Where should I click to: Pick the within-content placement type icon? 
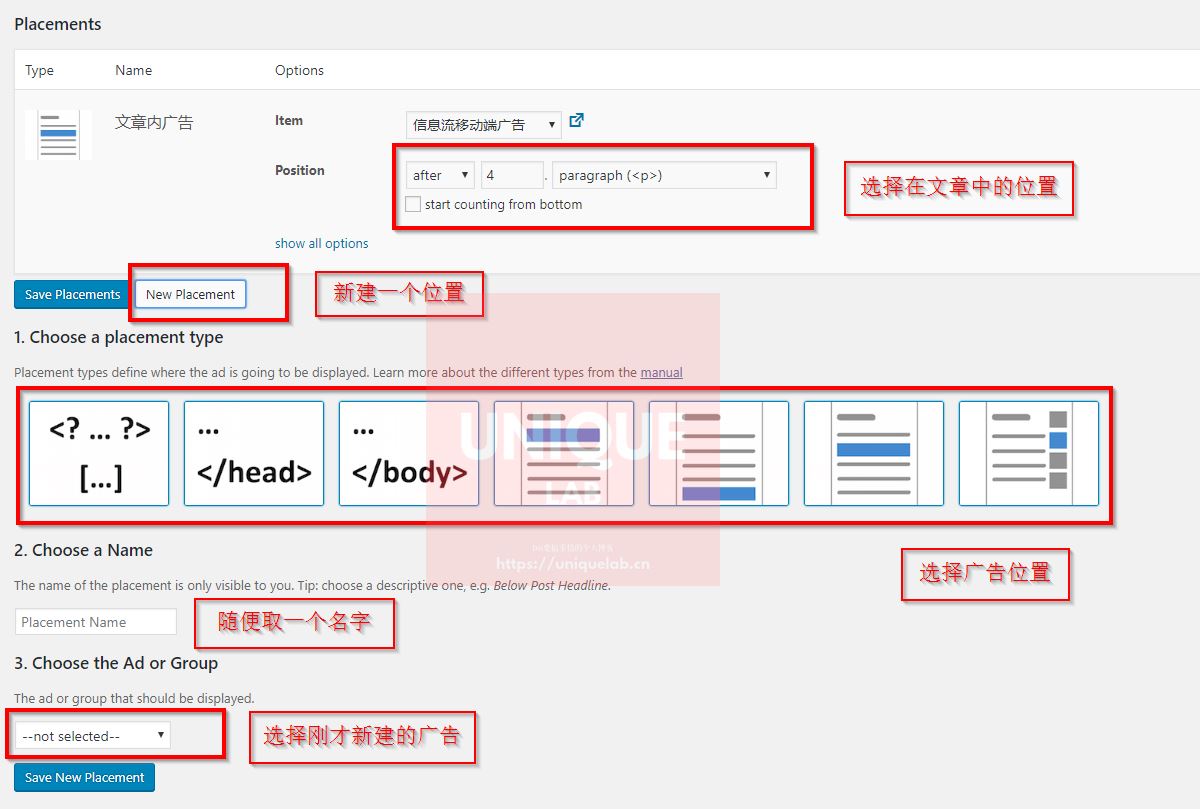874,453
